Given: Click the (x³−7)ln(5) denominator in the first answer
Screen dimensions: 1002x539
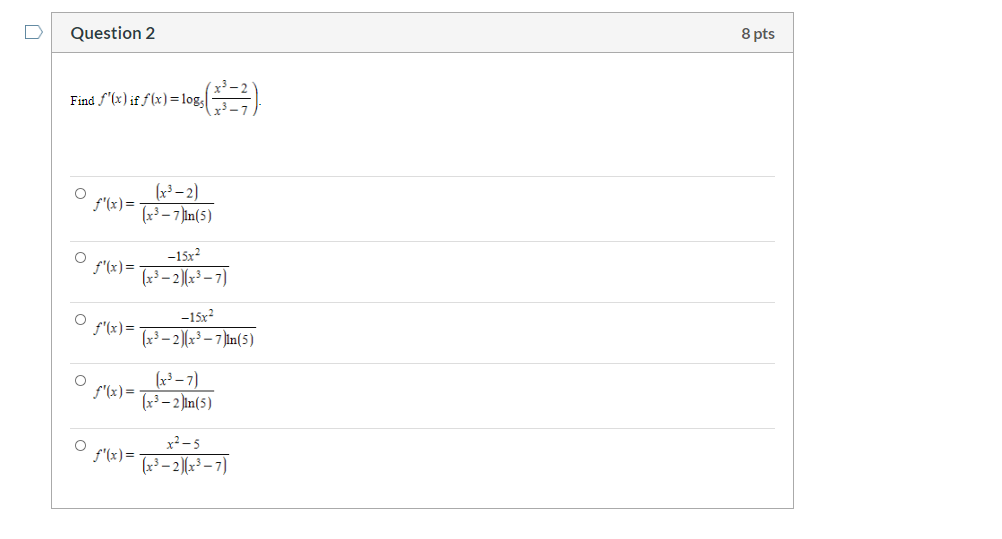Looking at the screenshot, I should [177, 215].
